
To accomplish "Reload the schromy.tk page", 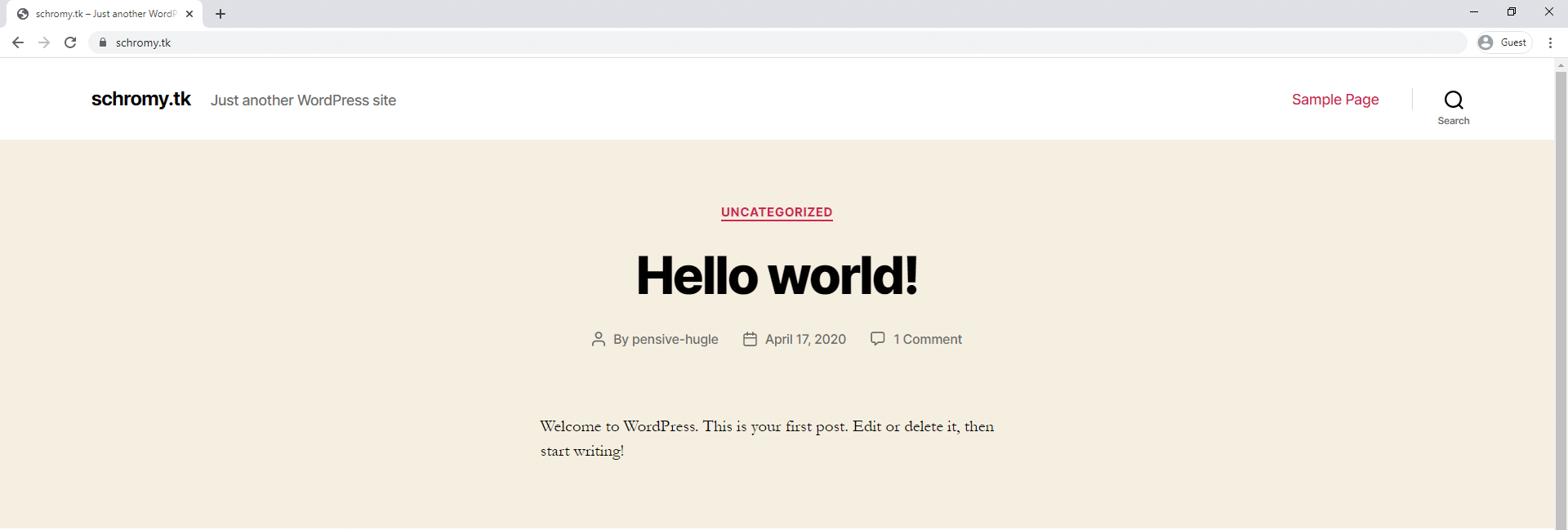I will [x=70, y=42].
